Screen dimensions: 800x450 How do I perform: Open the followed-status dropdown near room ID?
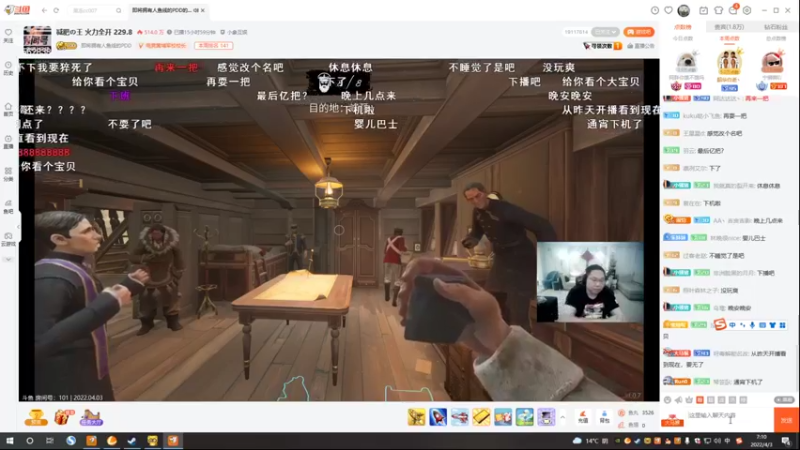click(606, 32)
